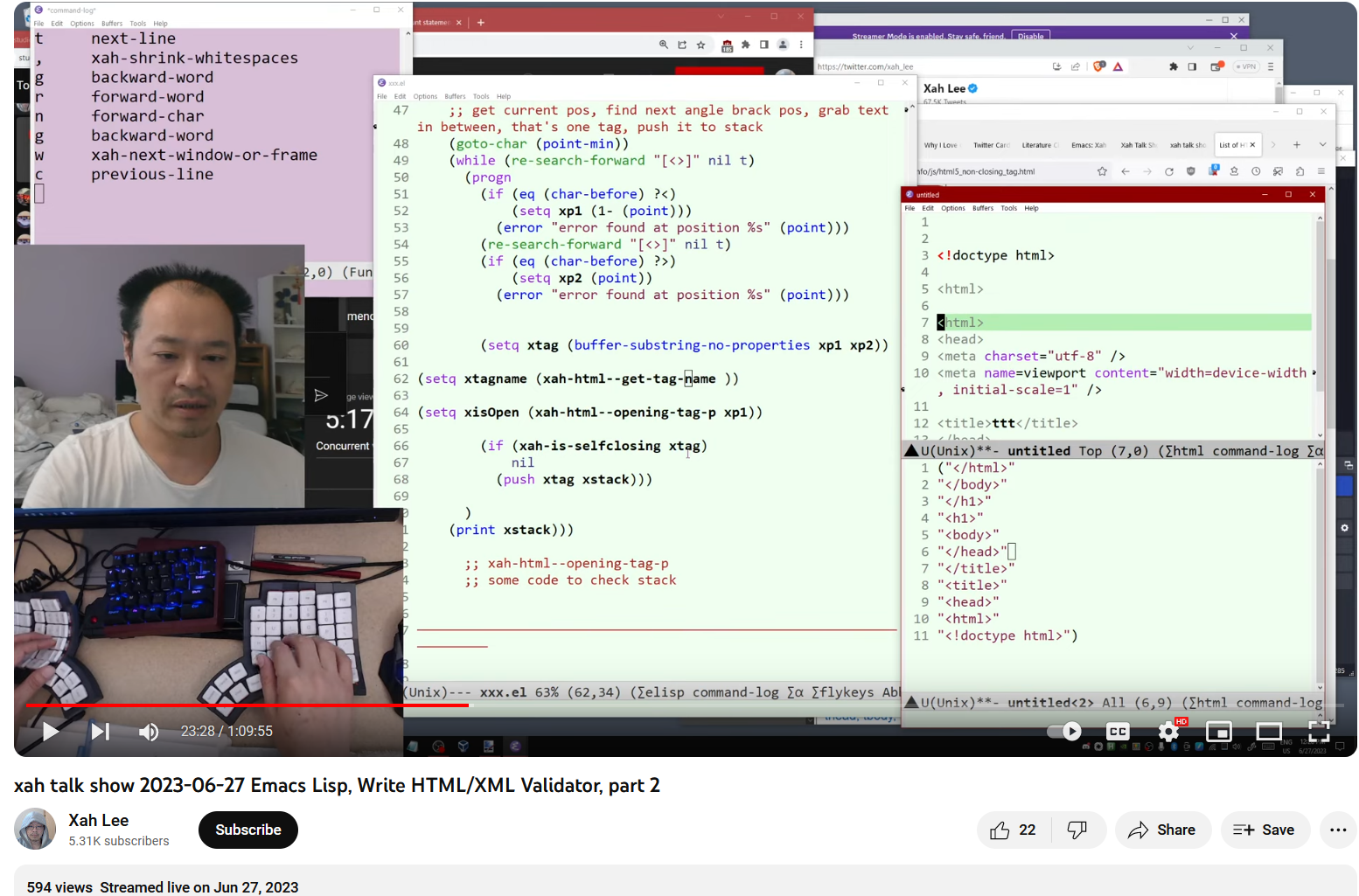Open the Brave Shields lion icon

point(1099,66)
